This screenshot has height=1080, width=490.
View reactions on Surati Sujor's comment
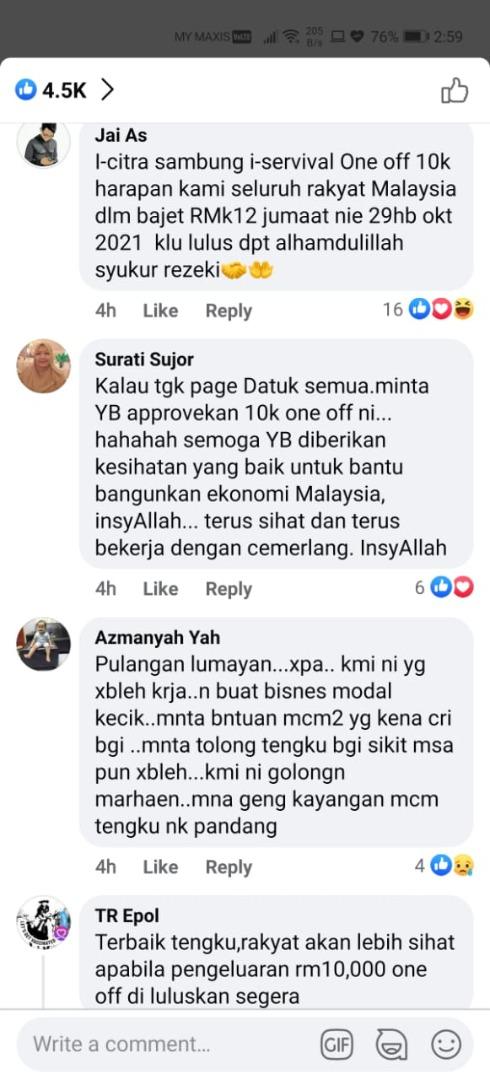point(445,587)
